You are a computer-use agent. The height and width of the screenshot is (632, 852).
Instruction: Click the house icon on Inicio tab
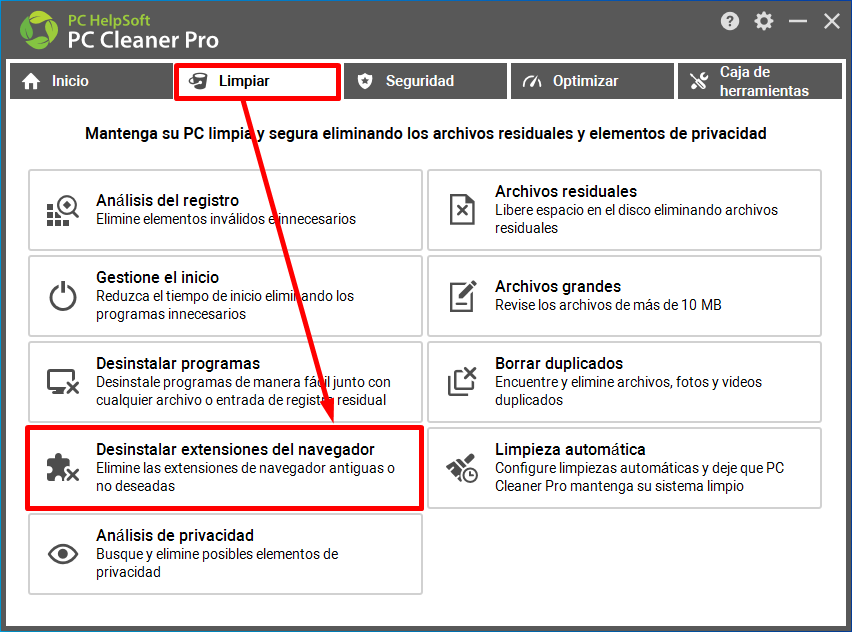(31, 81)
